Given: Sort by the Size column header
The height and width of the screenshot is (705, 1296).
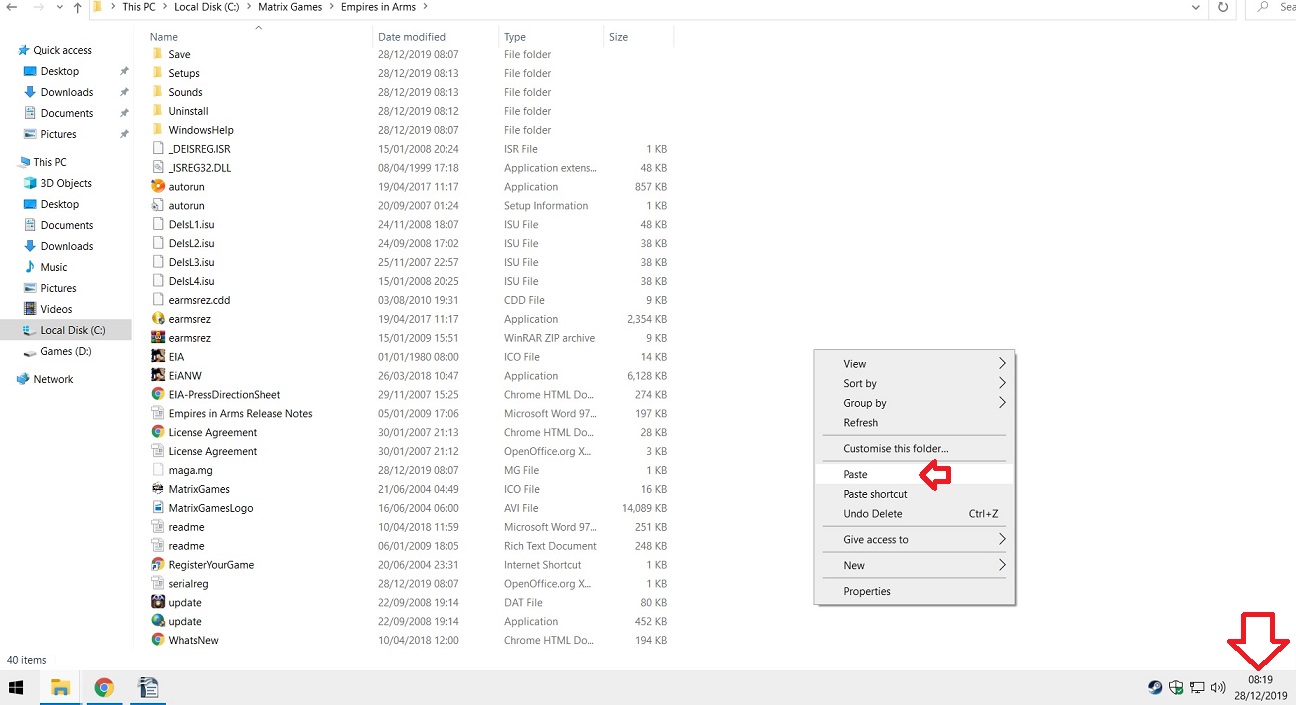Looking at the screenshot, I should pyautogui.click(x=638, y=37).
